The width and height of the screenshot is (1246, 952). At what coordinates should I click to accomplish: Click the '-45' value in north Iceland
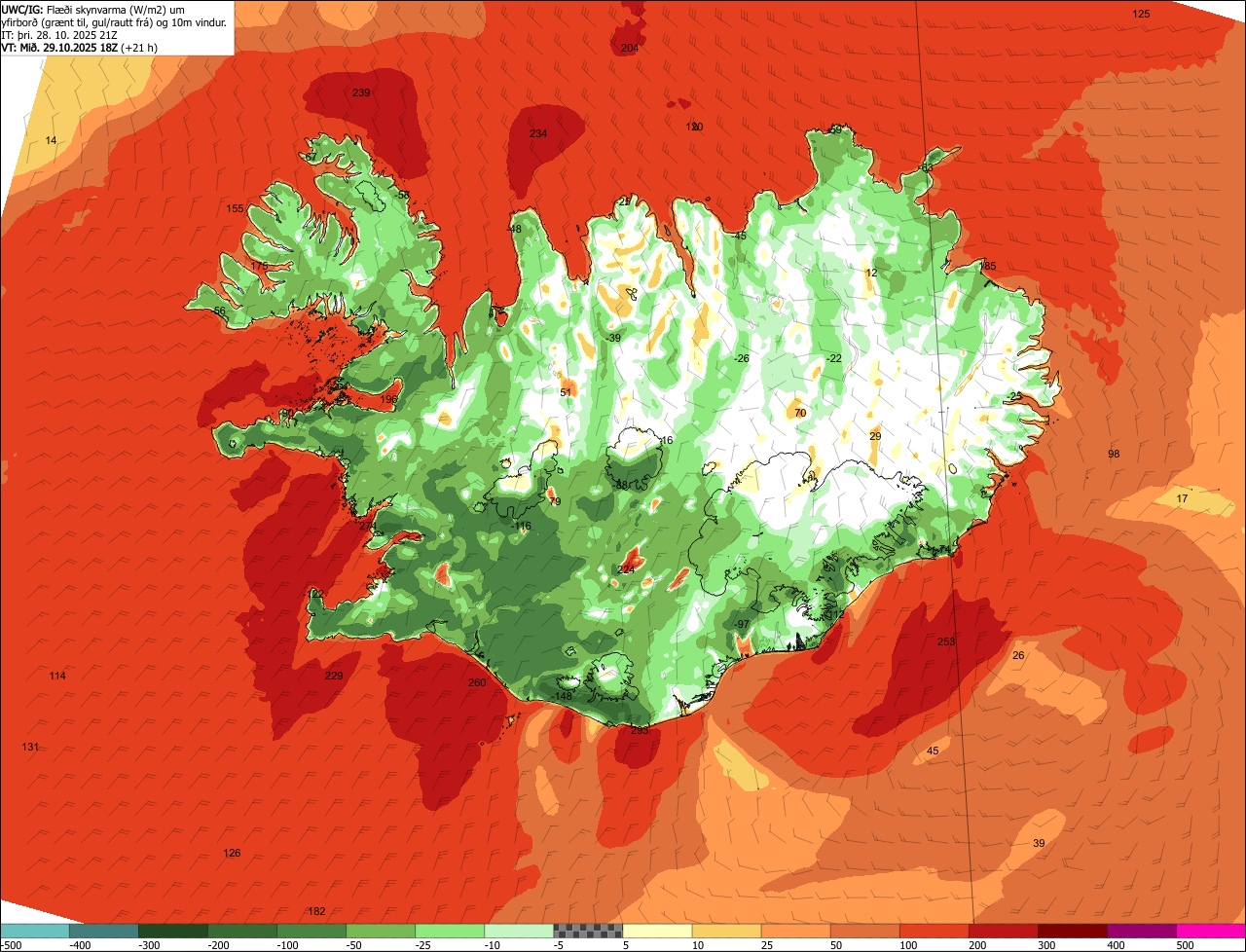coord(739,236)
